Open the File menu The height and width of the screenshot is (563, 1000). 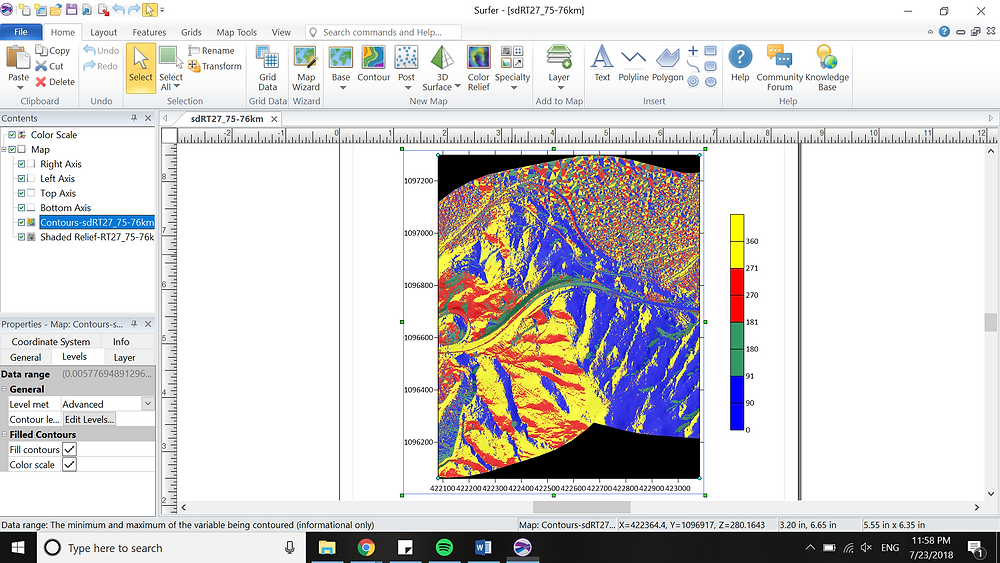pos(21,32)
